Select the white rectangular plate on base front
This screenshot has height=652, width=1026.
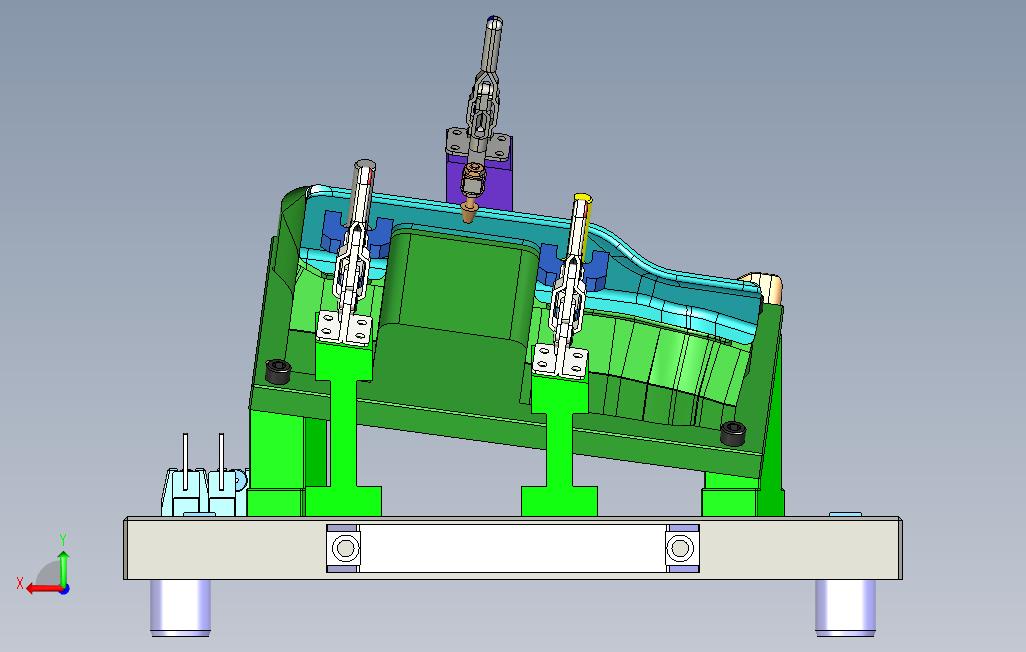[513, 548]
